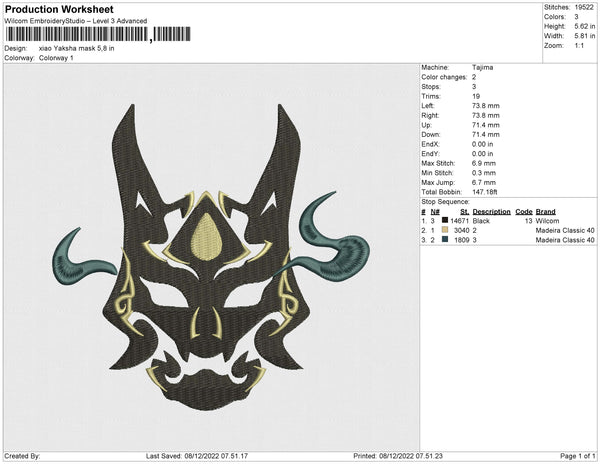Image resolution: width=600 pixels, height=464 pixels.
Task: Click the 'Stop Sequence:' heading
Action: pos(445,202)
